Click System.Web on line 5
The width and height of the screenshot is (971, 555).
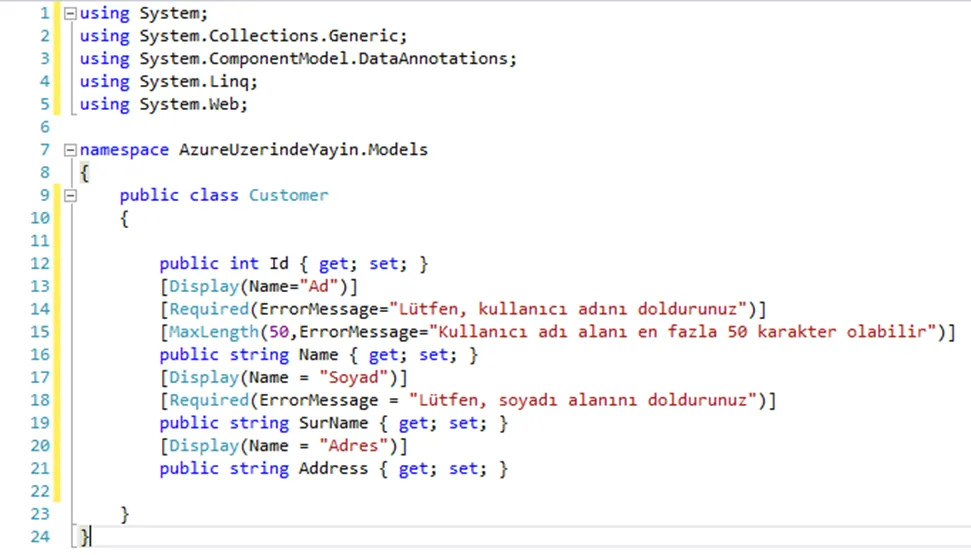(189, 104)
